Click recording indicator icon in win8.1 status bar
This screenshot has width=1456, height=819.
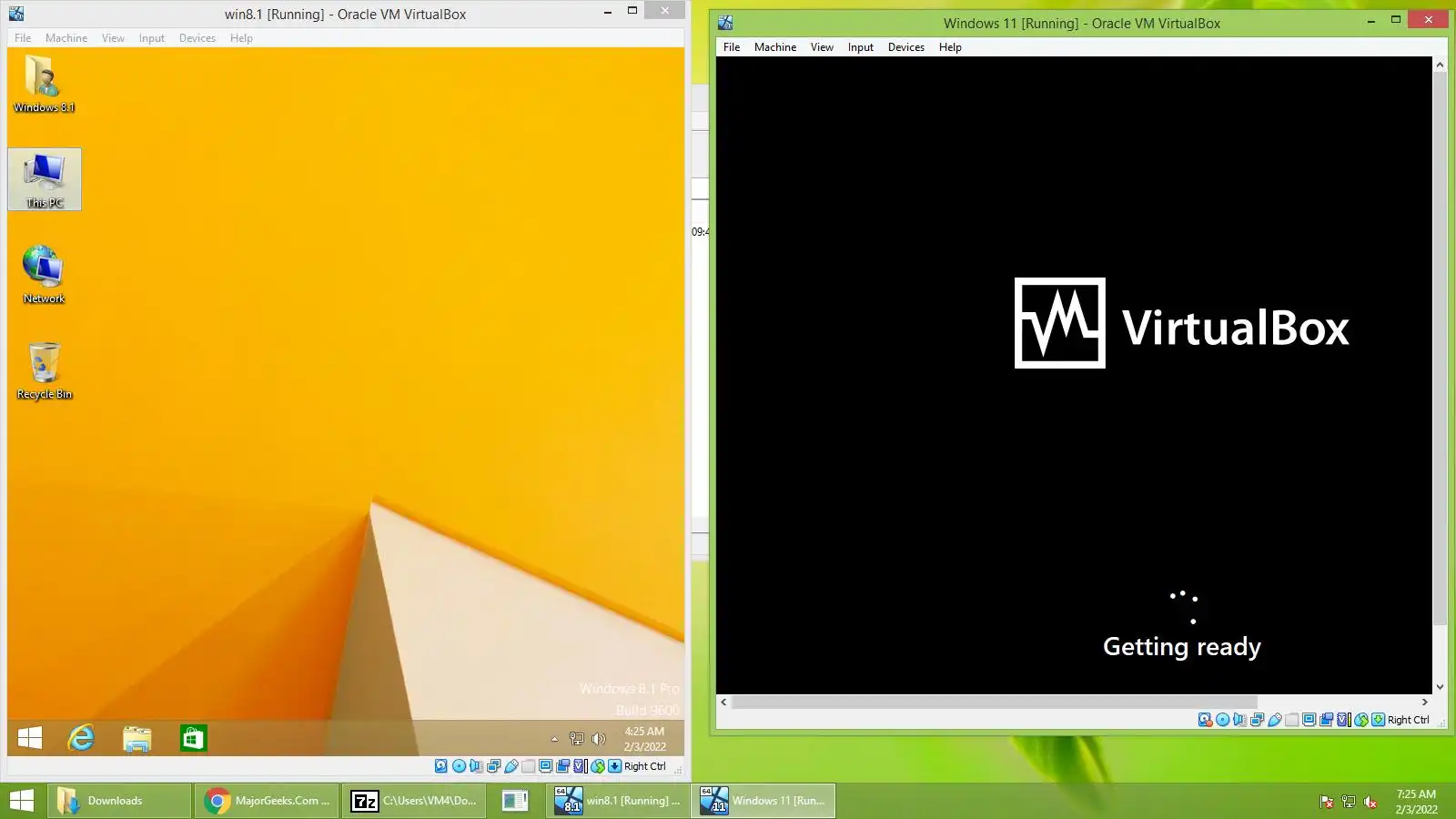click(562, 766)
